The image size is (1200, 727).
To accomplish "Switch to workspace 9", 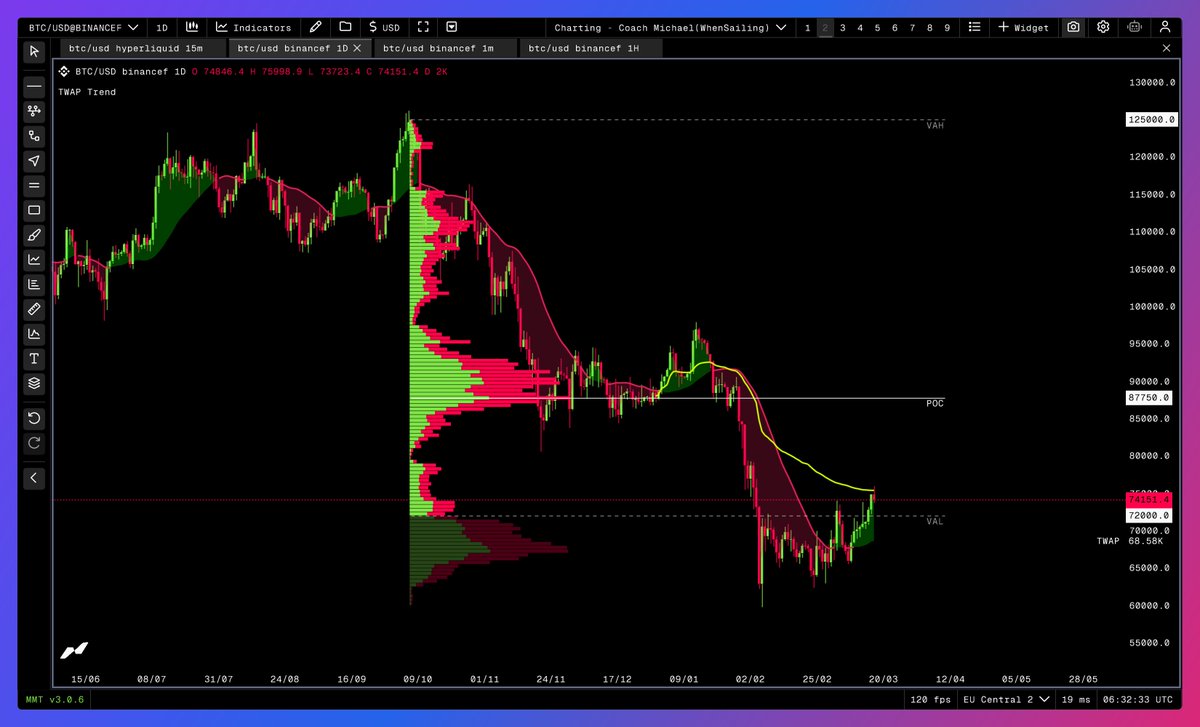I will click(947, 27).
